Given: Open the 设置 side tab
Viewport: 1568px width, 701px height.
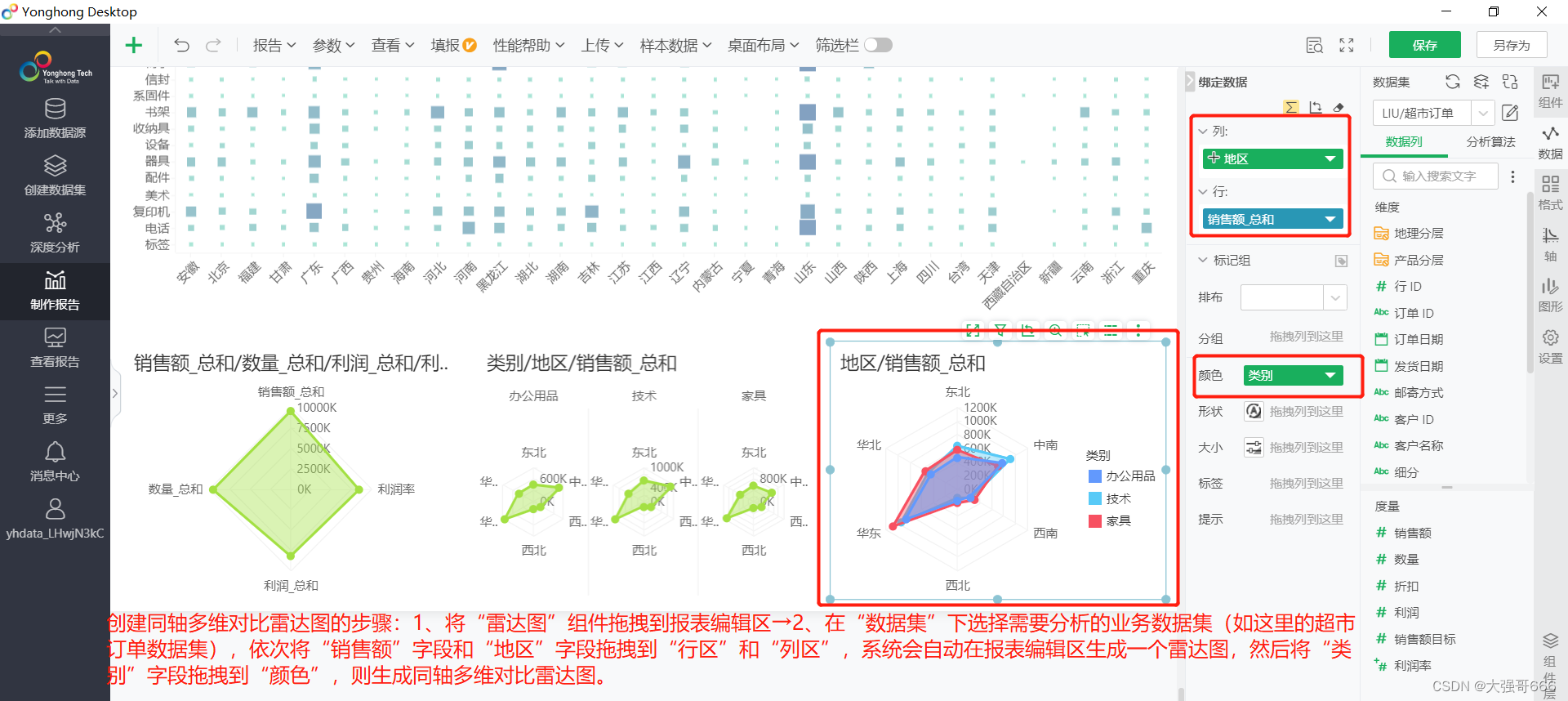Looking at the screenshot, I should click(x=1550, y=347).
